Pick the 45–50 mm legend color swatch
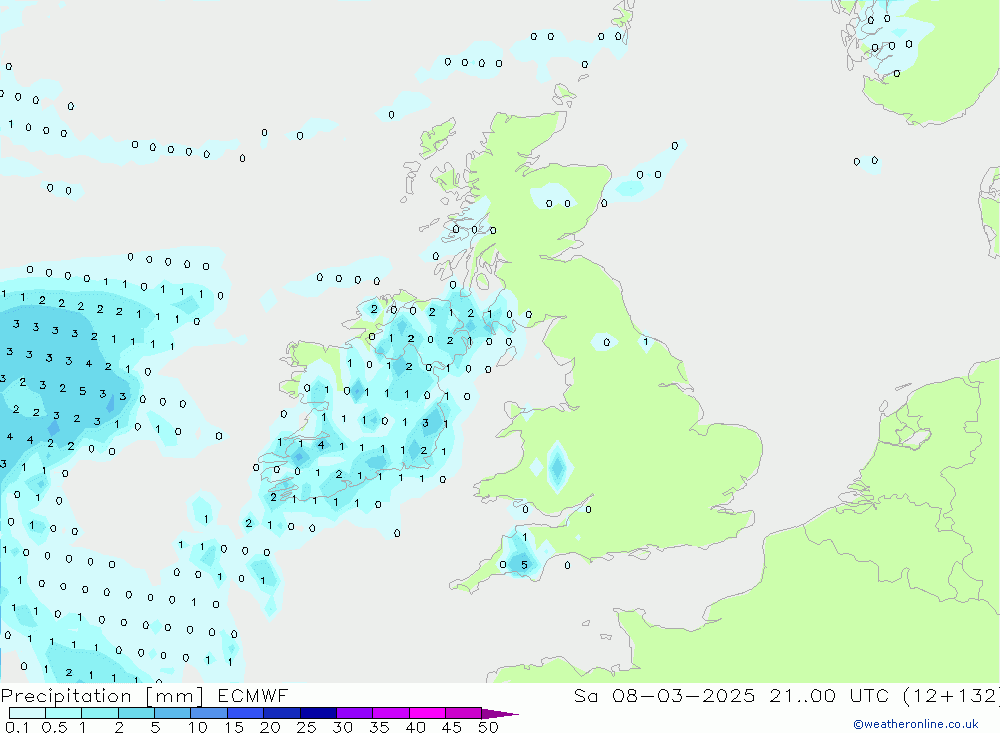1000x733 pixels. coord(463,713)
